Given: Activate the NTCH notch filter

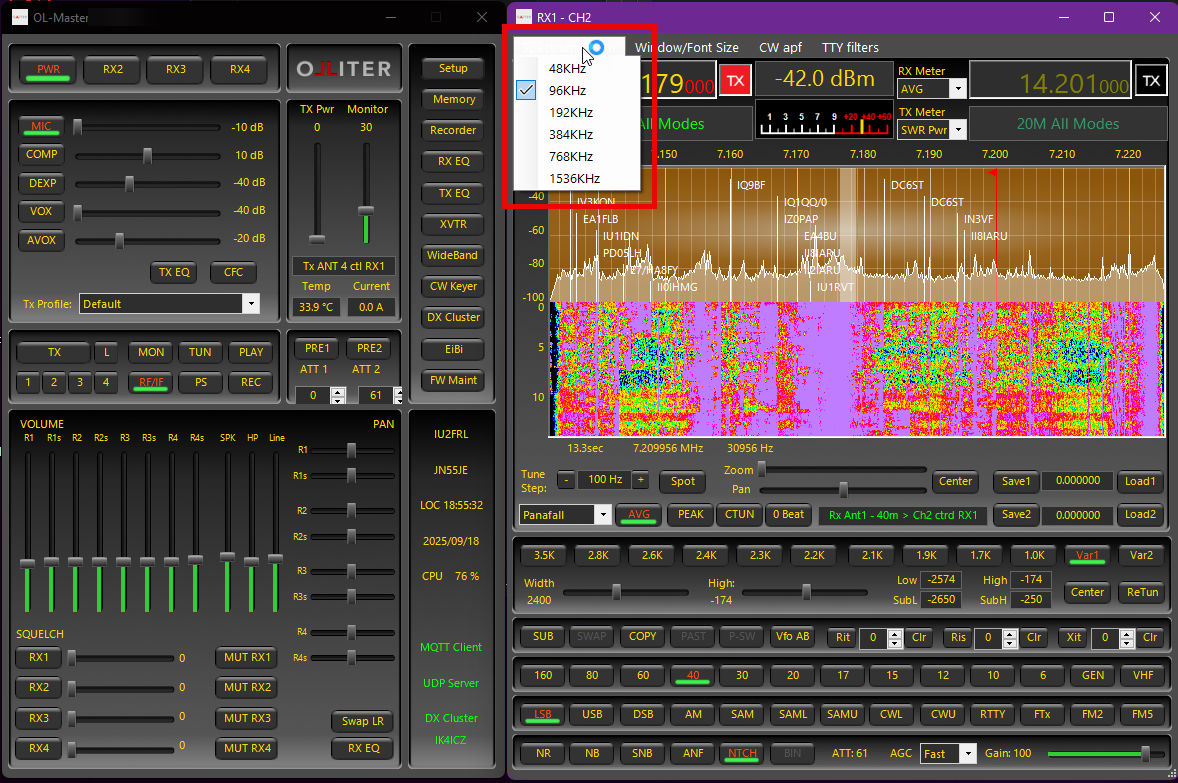Looking at the screenshot, I should (741, 753).
